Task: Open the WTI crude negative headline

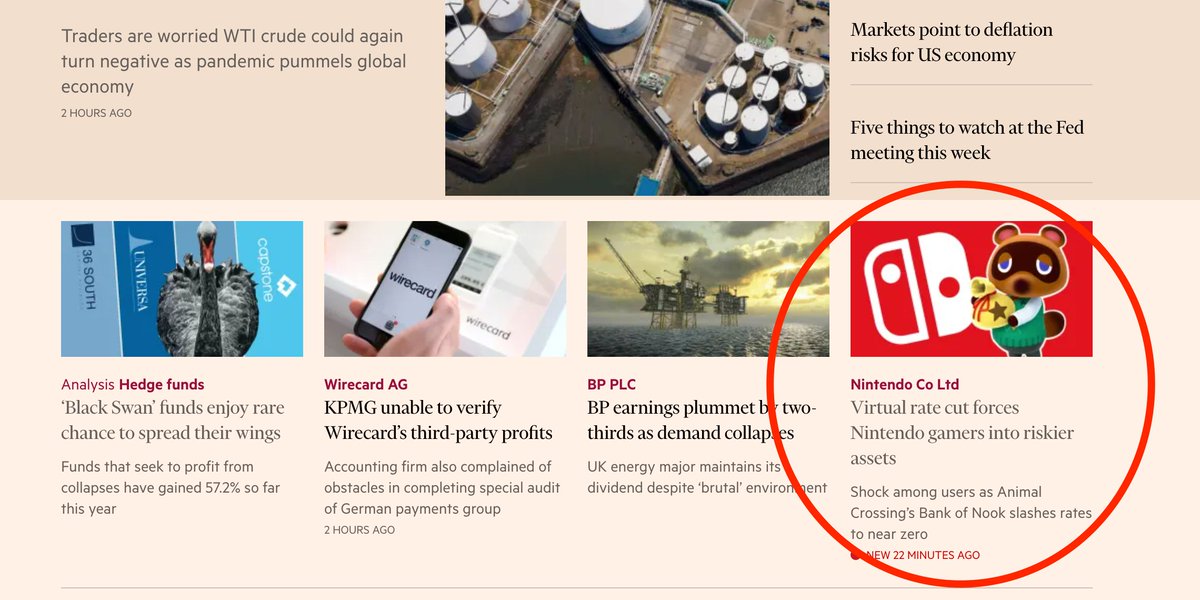Action: (233, 61)
